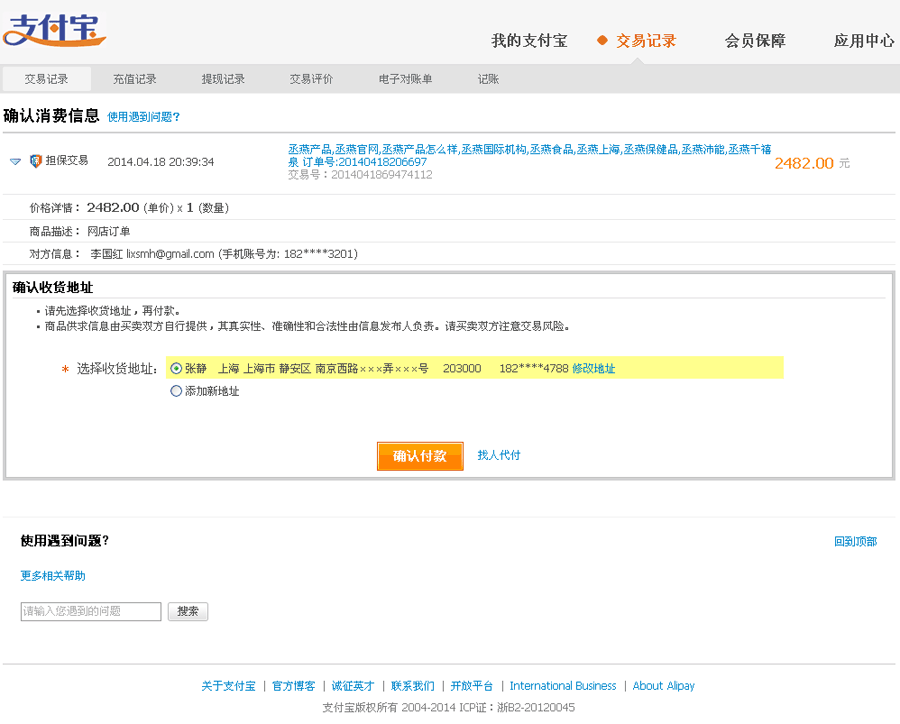Click the orange 确认付款 button
The image size is (900, 724).
click(x=420, y=456)
